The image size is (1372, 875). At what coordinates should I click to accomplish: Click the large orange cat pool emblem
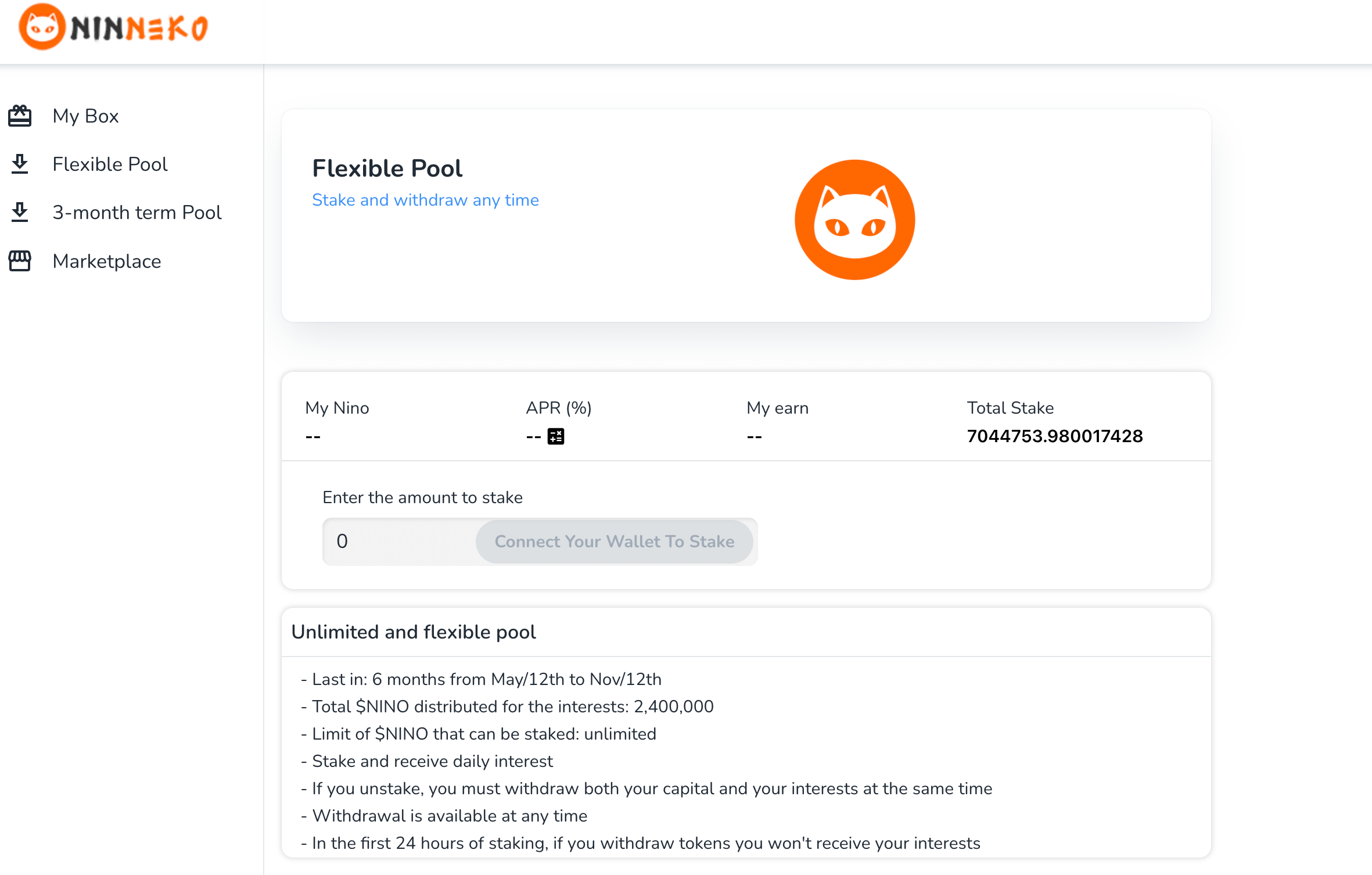pyautogui.click(x=854, y=220)
